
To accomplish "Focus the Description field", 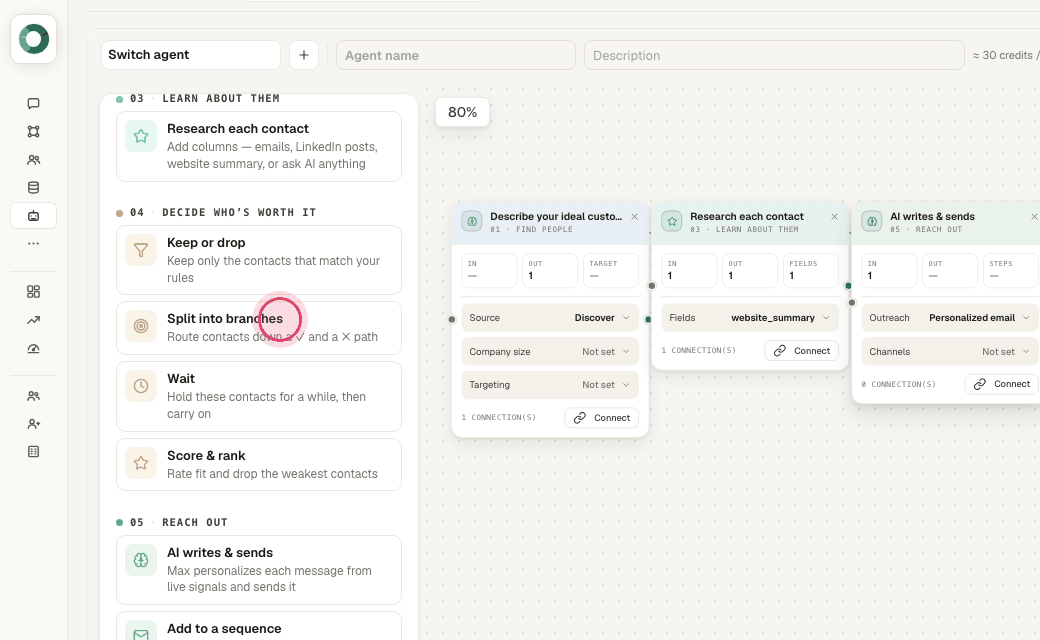I will click(x=774, y=55).
